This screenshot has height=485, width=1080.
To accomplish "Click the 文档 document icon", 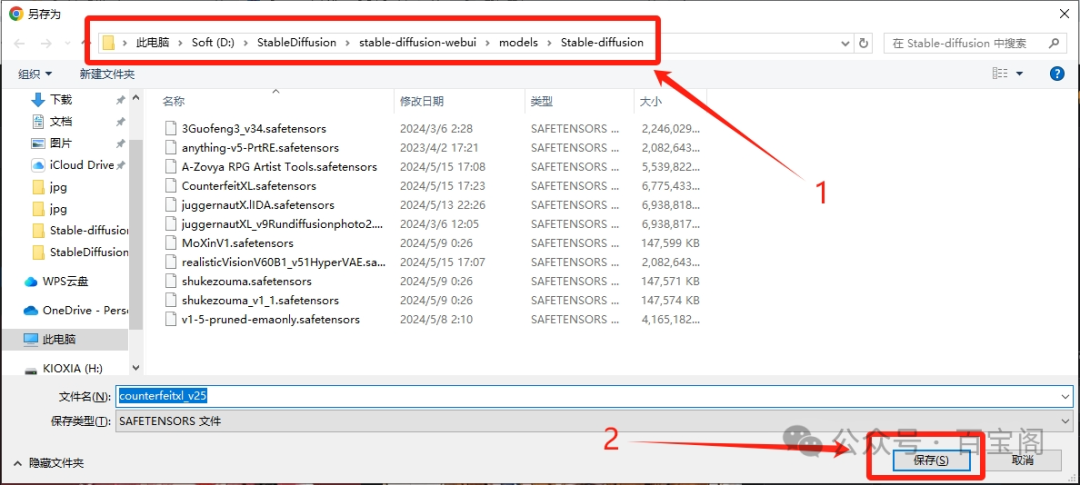I will [x=39, y=121].
